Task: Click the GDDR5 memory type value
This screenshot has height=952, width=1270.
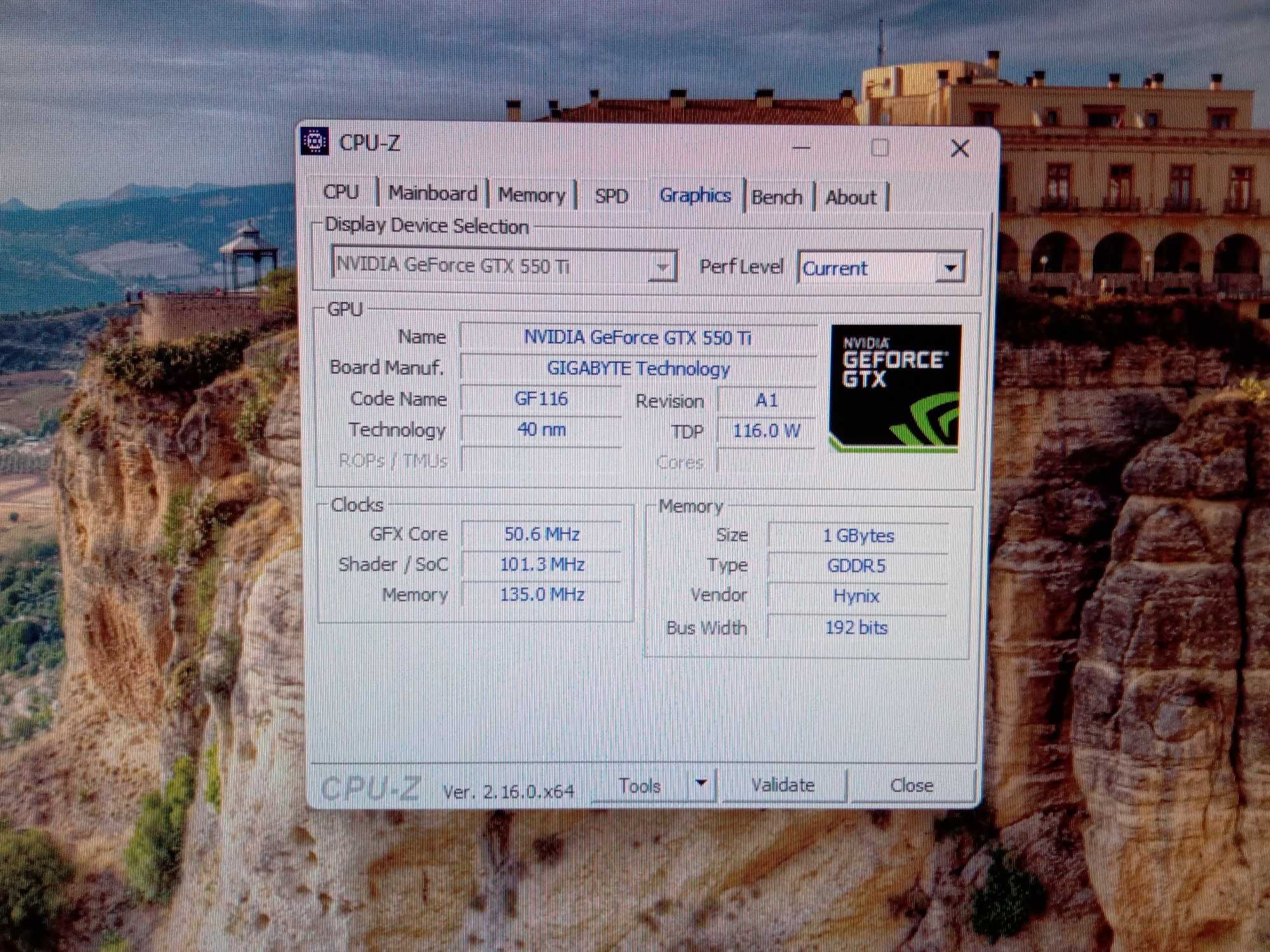Action: tap(857, 565)
